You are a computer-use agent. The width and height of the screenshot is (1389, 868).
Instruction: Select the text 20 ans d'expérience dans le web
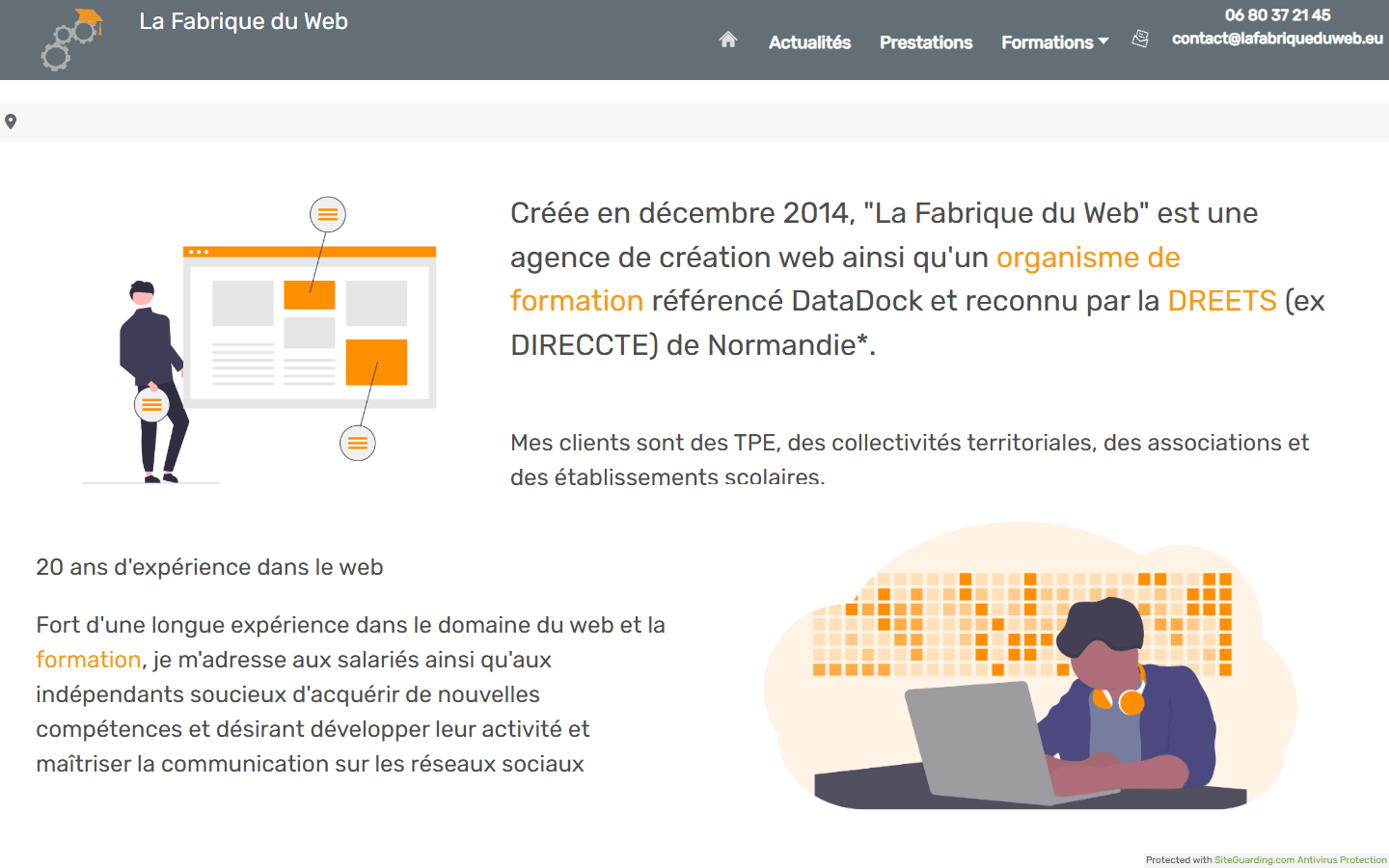pyautogui.click(x=209, y=567)
